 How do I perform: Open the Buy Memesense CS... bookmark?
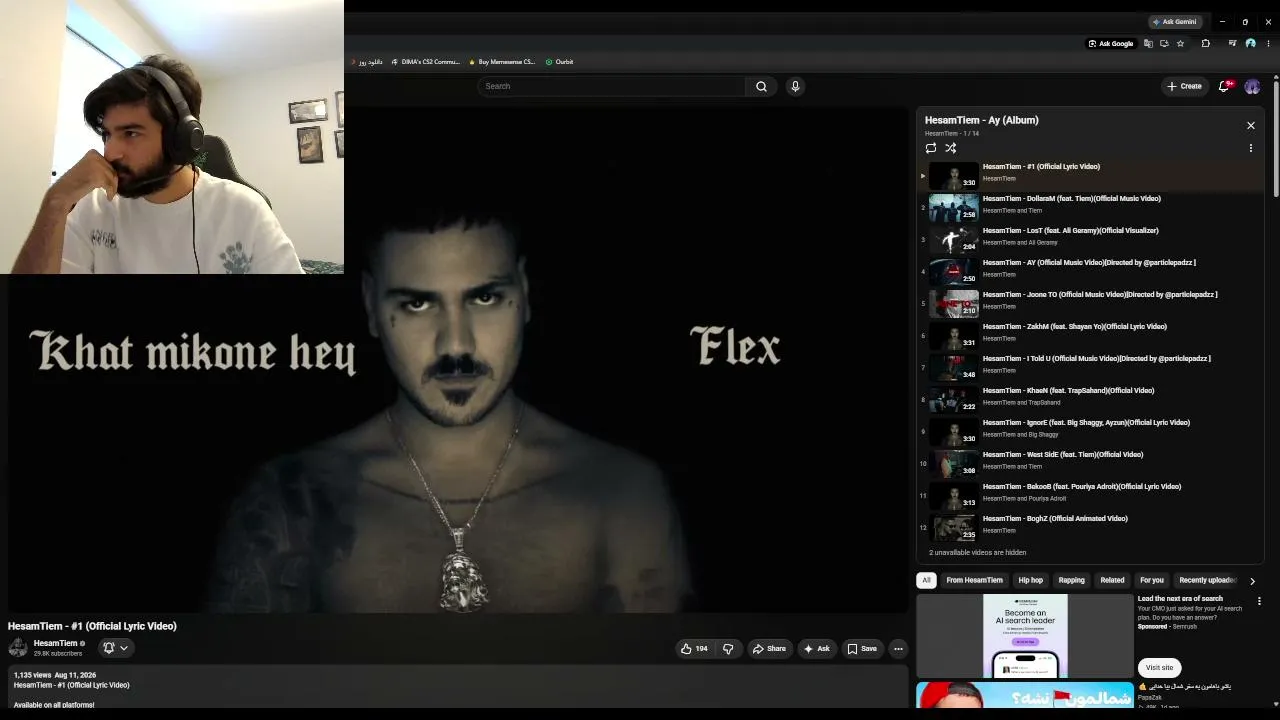(x=502, y=62)
